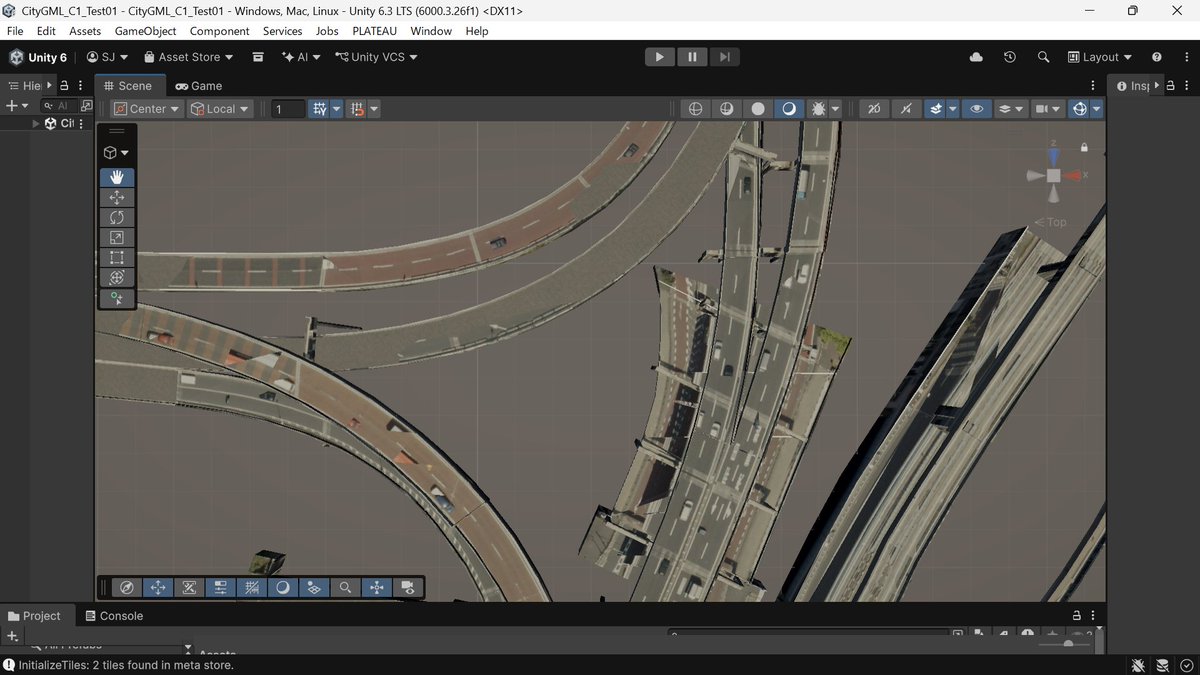The image size is (1200, 675).
Task: Select shaded draw mode
Action: (789, 109)
